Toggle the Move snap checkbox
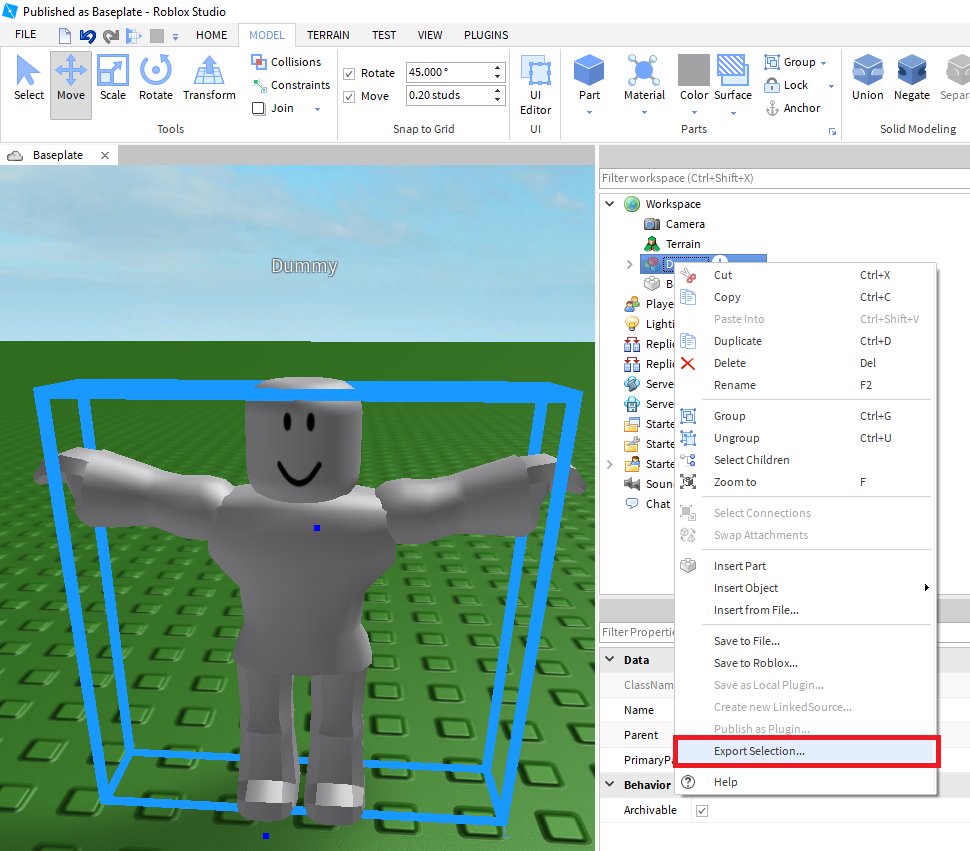 [349, 96]
